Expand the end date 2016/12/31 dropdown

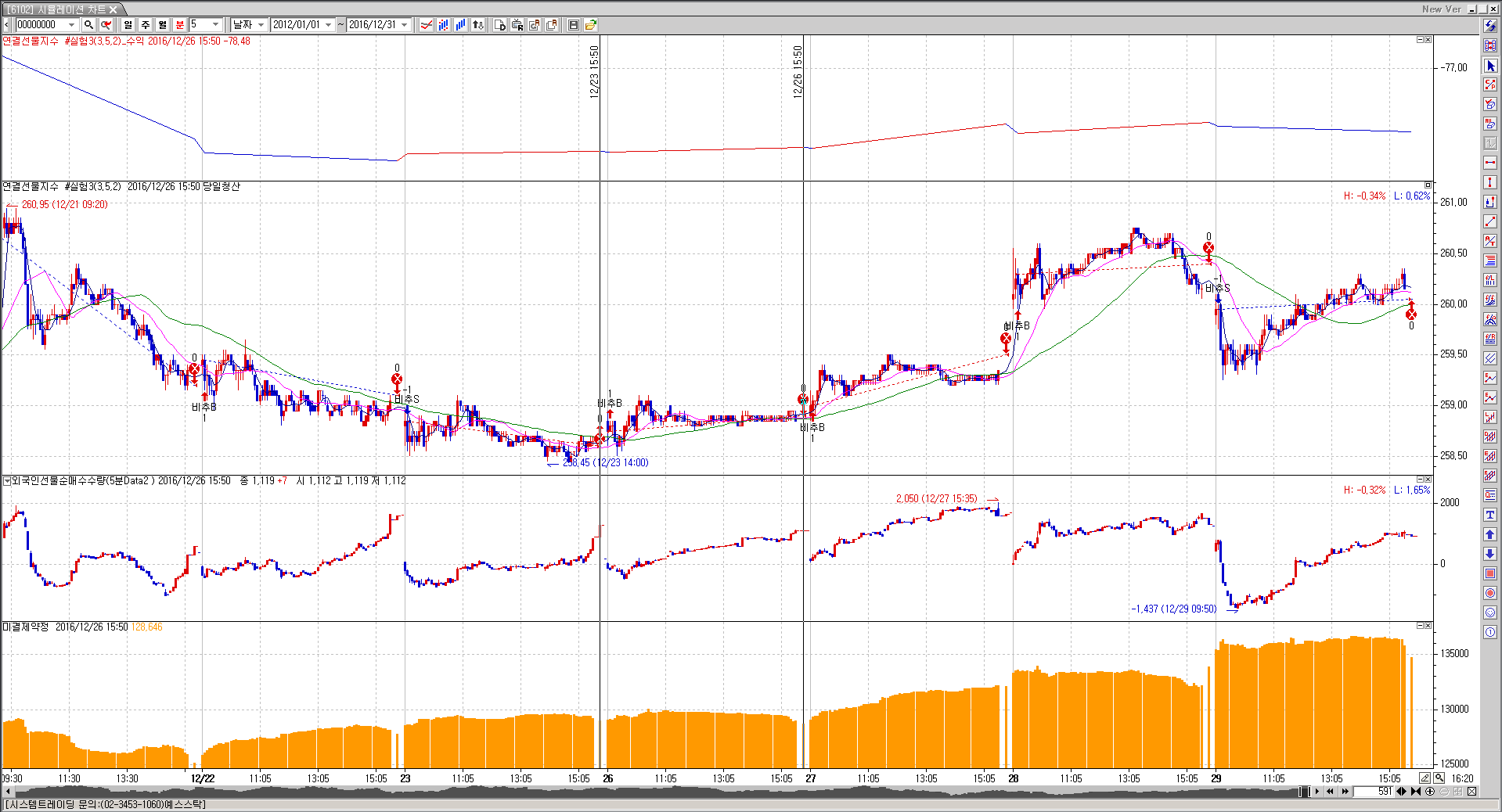(x=405, y=25)
